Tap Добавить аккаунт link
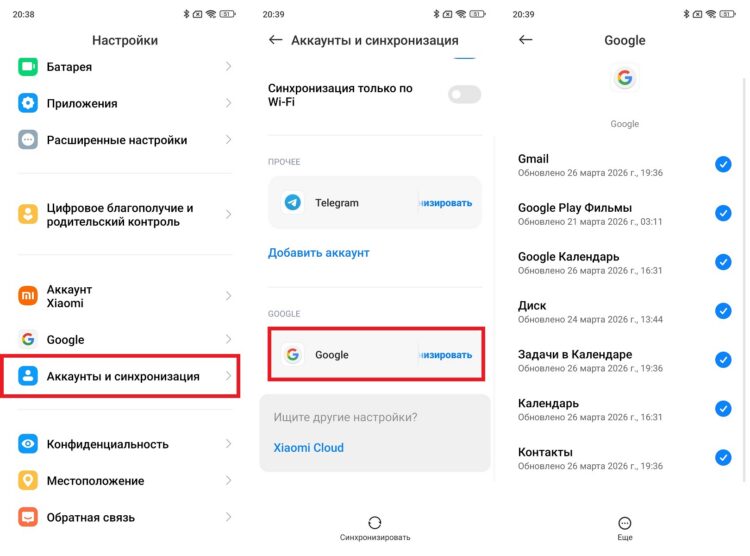This screenshot has width=750, height=556. pos(319,253)
